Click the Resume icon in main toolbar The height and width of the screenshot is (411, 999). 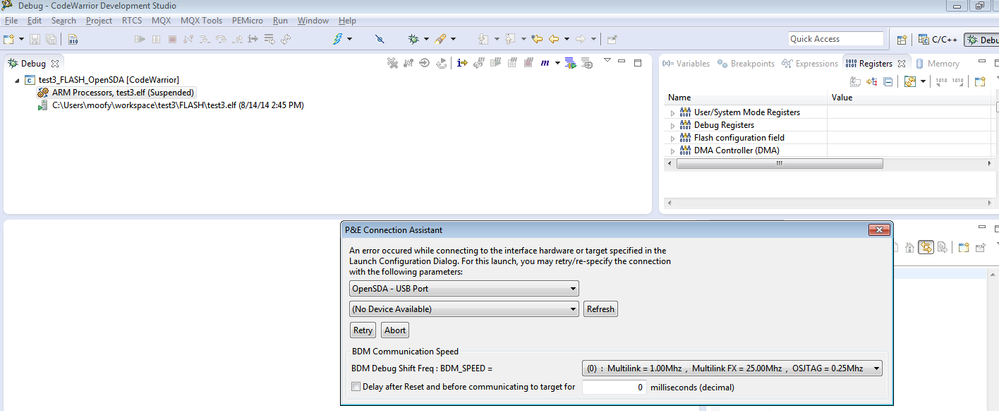tap(140, 39)
